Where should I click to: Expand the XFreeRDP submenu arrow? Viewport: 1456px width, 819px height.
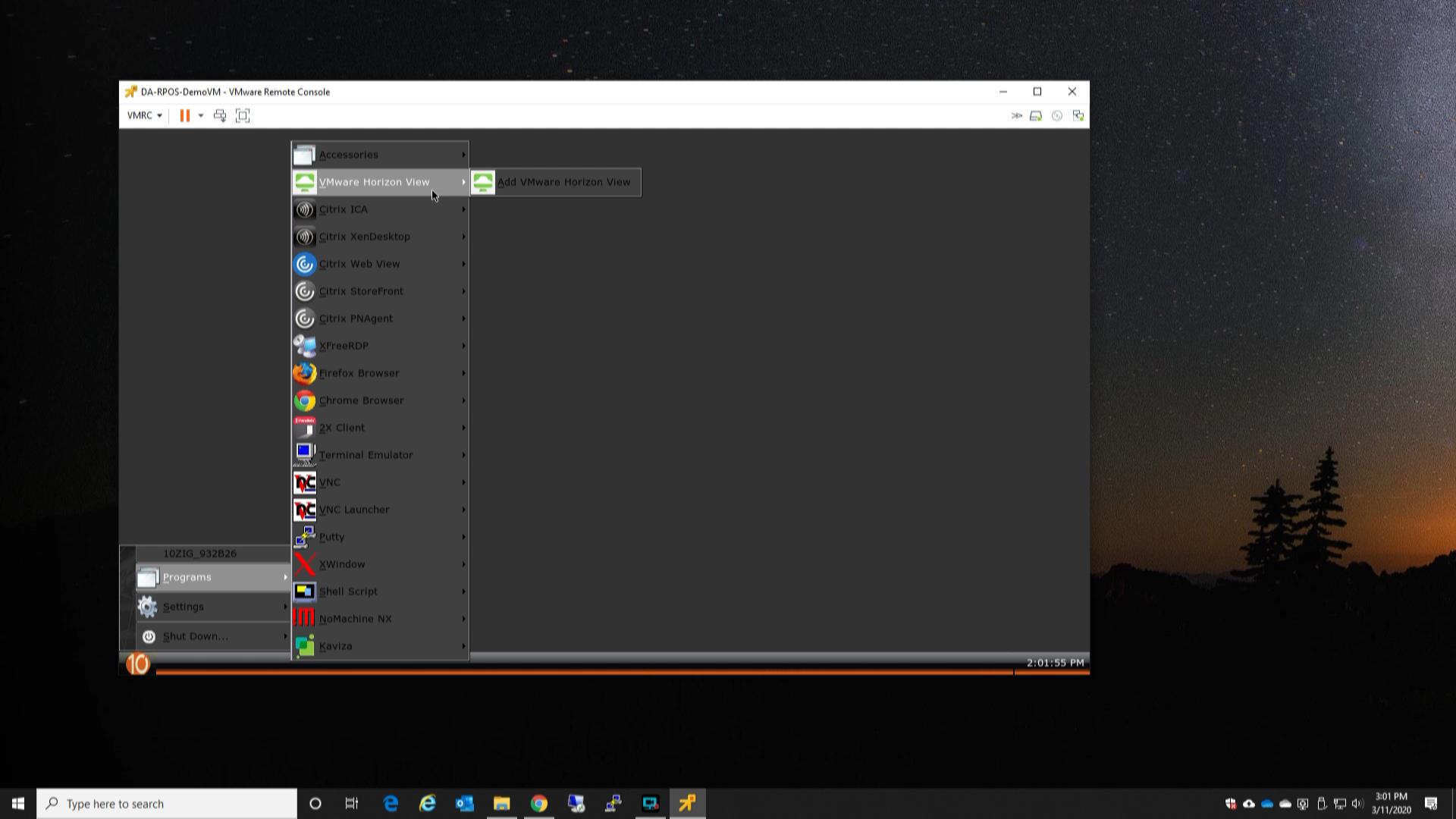pyautogui.click(x=463, y=346)
